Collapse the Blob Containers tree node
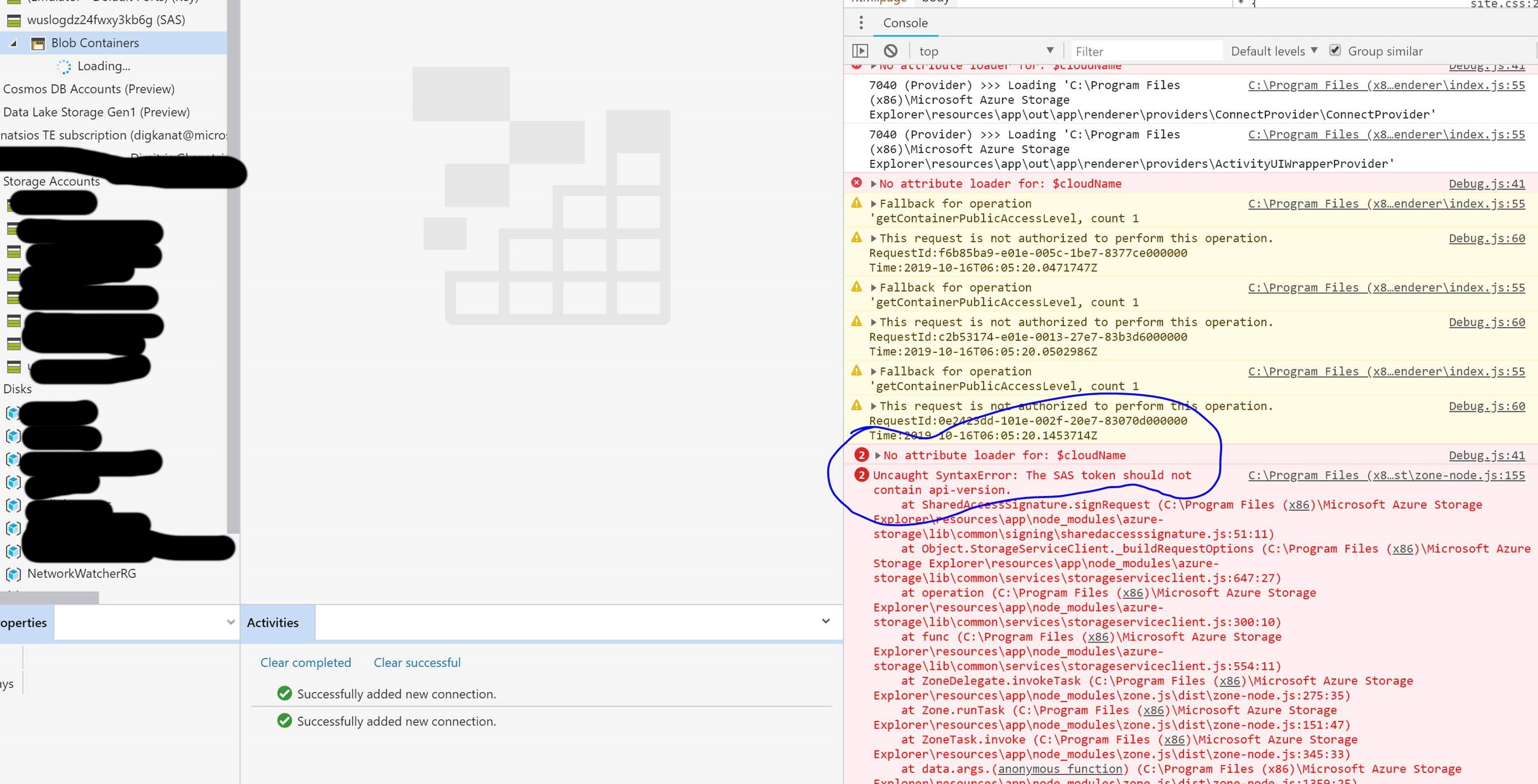The width and height of the screenshot is (1538, 784). coord(13,43)
